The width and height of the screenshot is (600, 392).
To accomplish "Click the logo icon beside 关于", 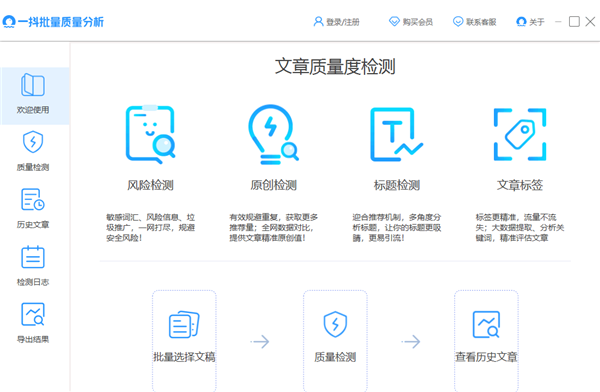I will (521, 21).
